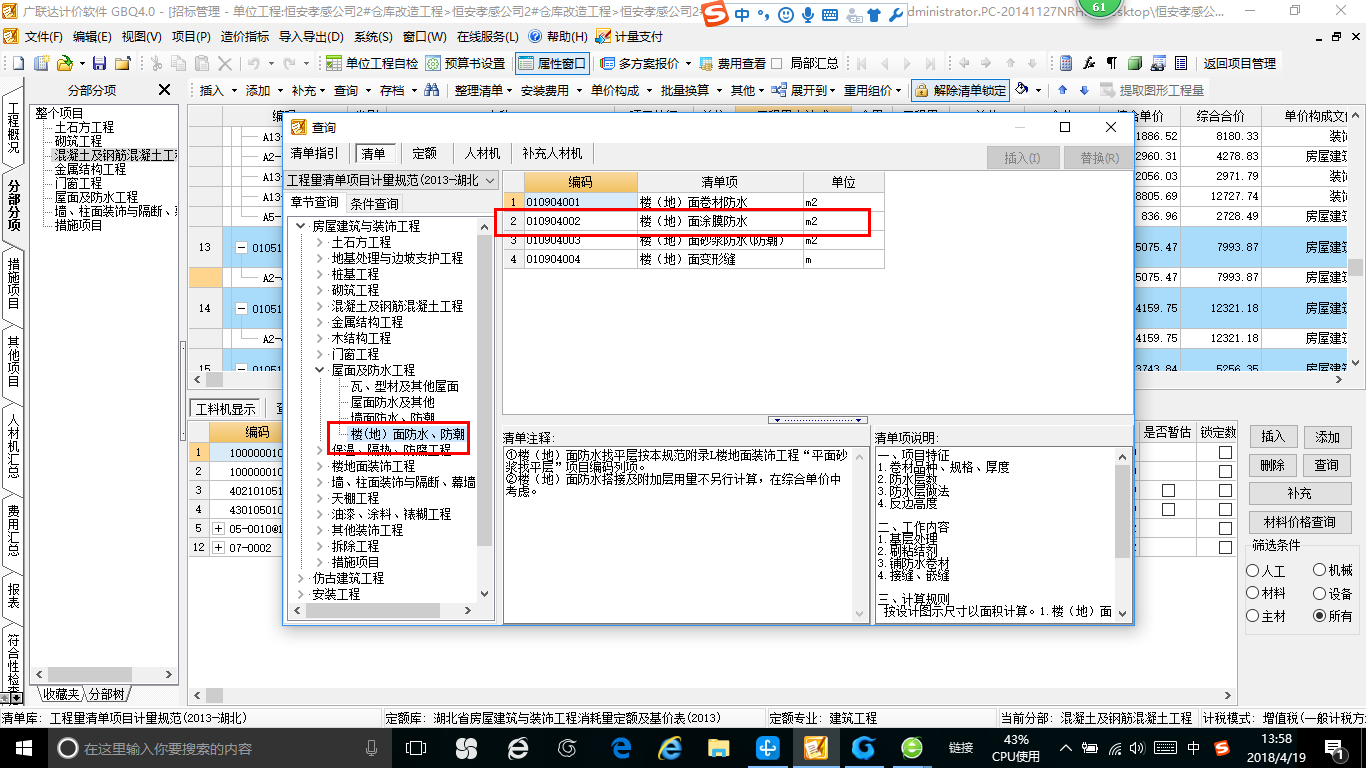Click the 单位工程自检 toolbar item
This screenshot has width=1366, height=768.
click(x=372, y=63)
